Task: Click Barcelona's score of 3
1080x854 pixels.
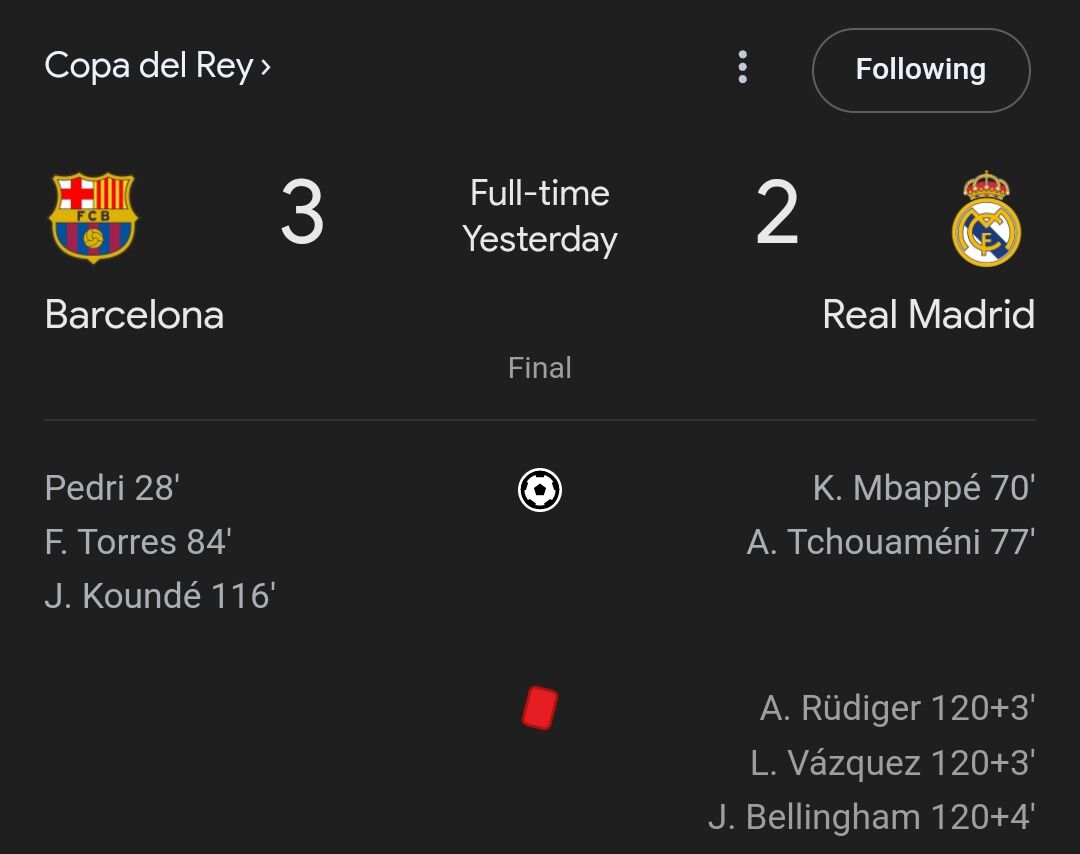Action: point(302,211)
